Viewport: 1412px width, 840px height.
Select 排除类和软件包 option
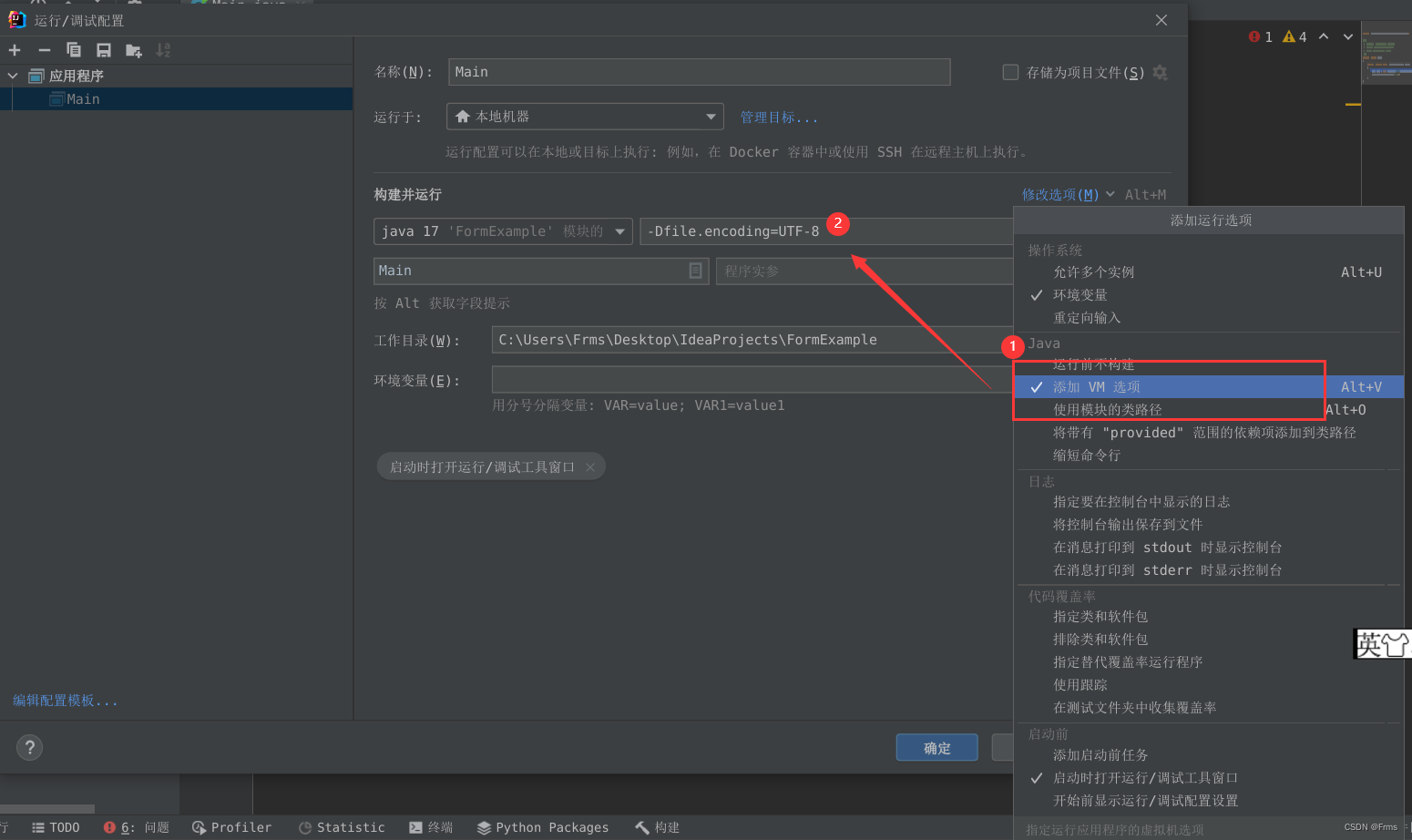(x=1208, y=640)
